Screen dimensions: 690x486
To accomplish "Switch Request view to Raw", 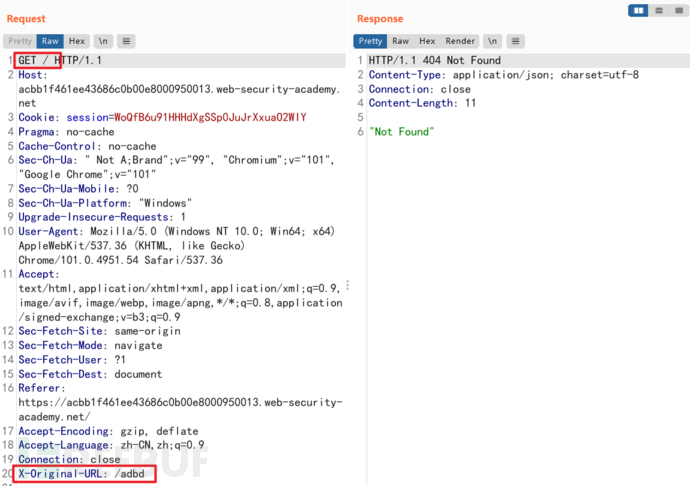I will click(x=50, y=41).
